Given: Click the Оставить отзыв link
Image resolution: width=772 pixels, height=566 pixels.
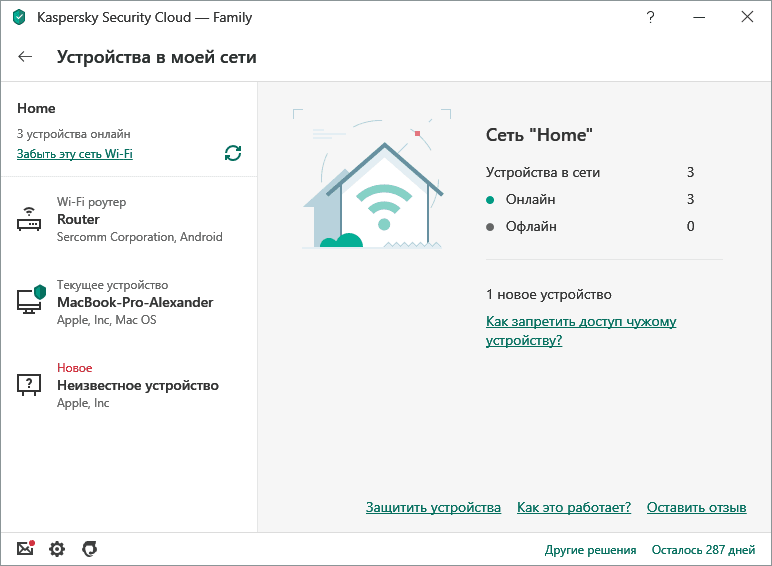Looking at the screenshot, I should 696,507.
